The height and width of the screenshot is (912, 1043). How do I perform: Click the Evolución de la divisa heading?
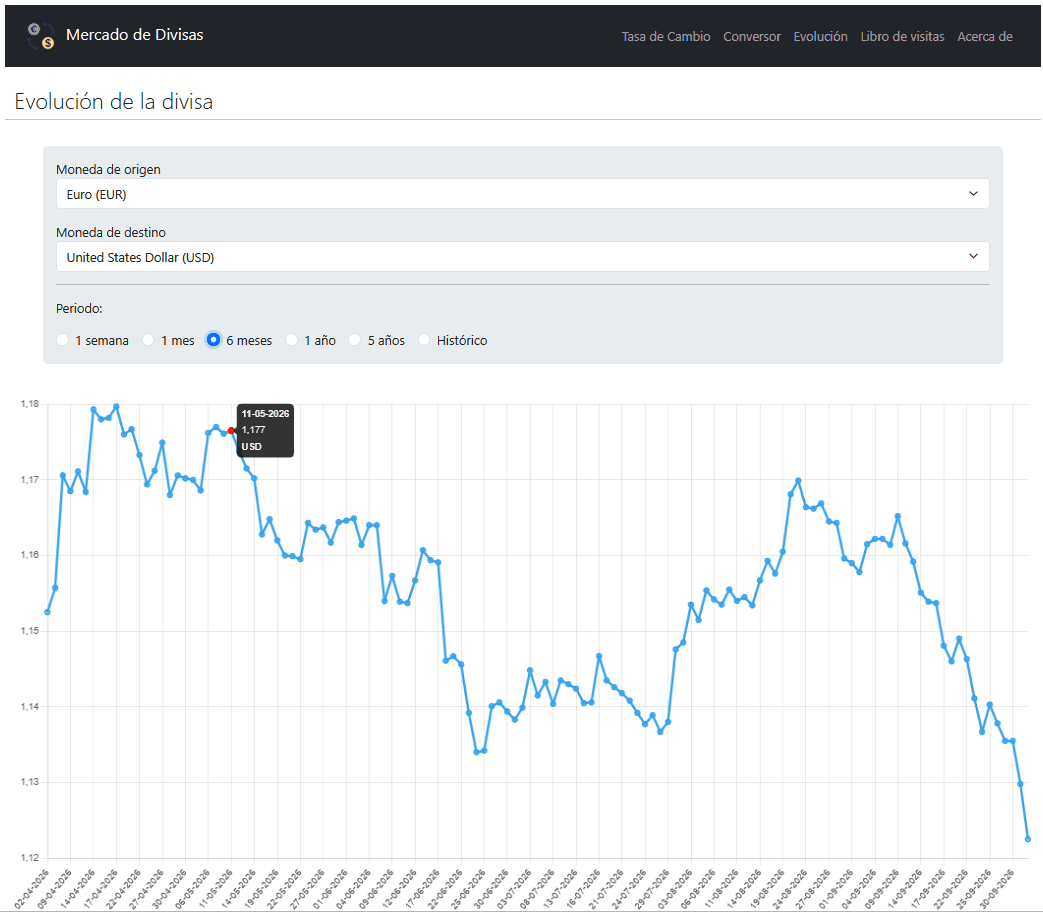[114, 102]
